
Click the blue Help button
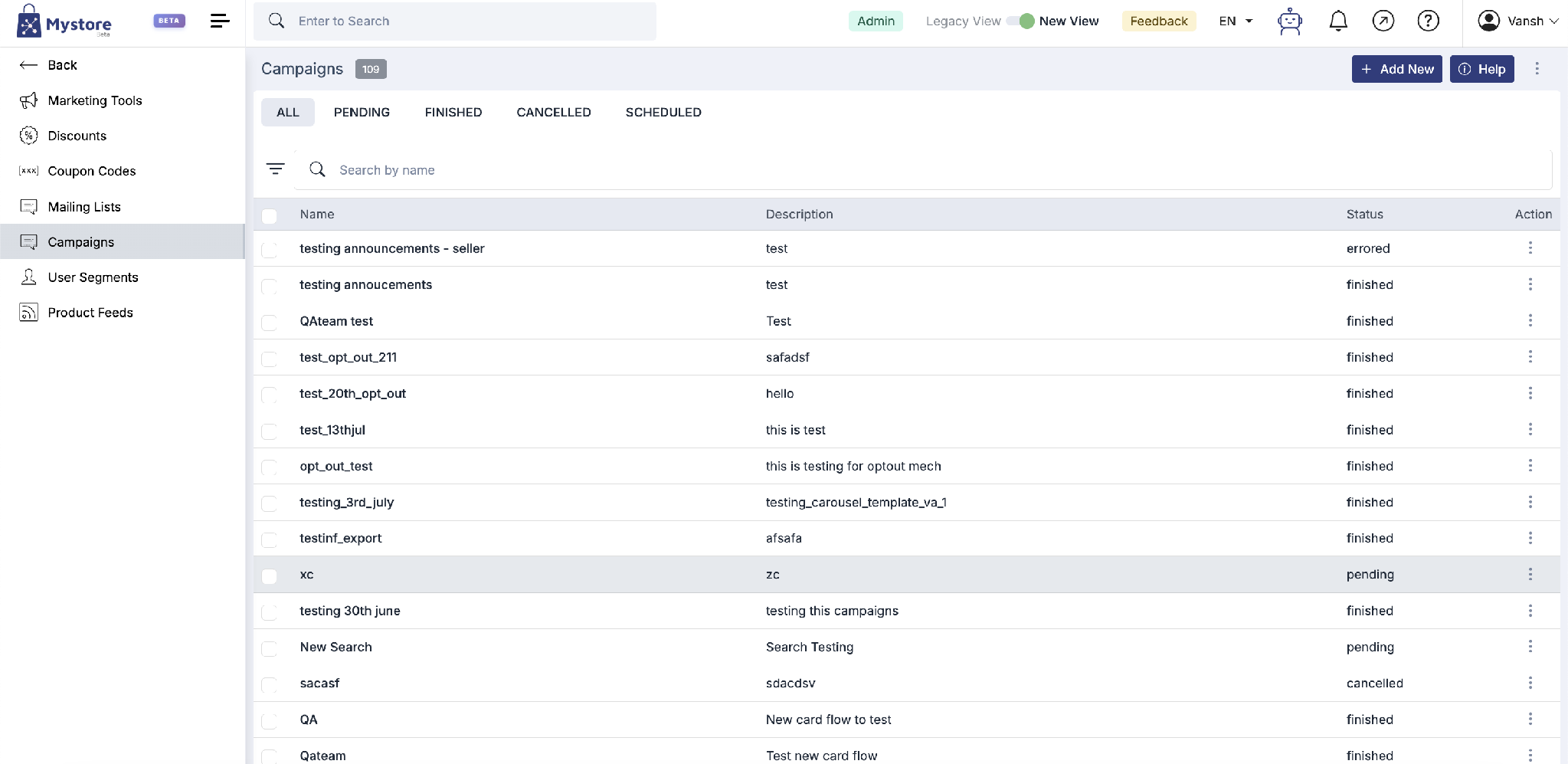1482,69
